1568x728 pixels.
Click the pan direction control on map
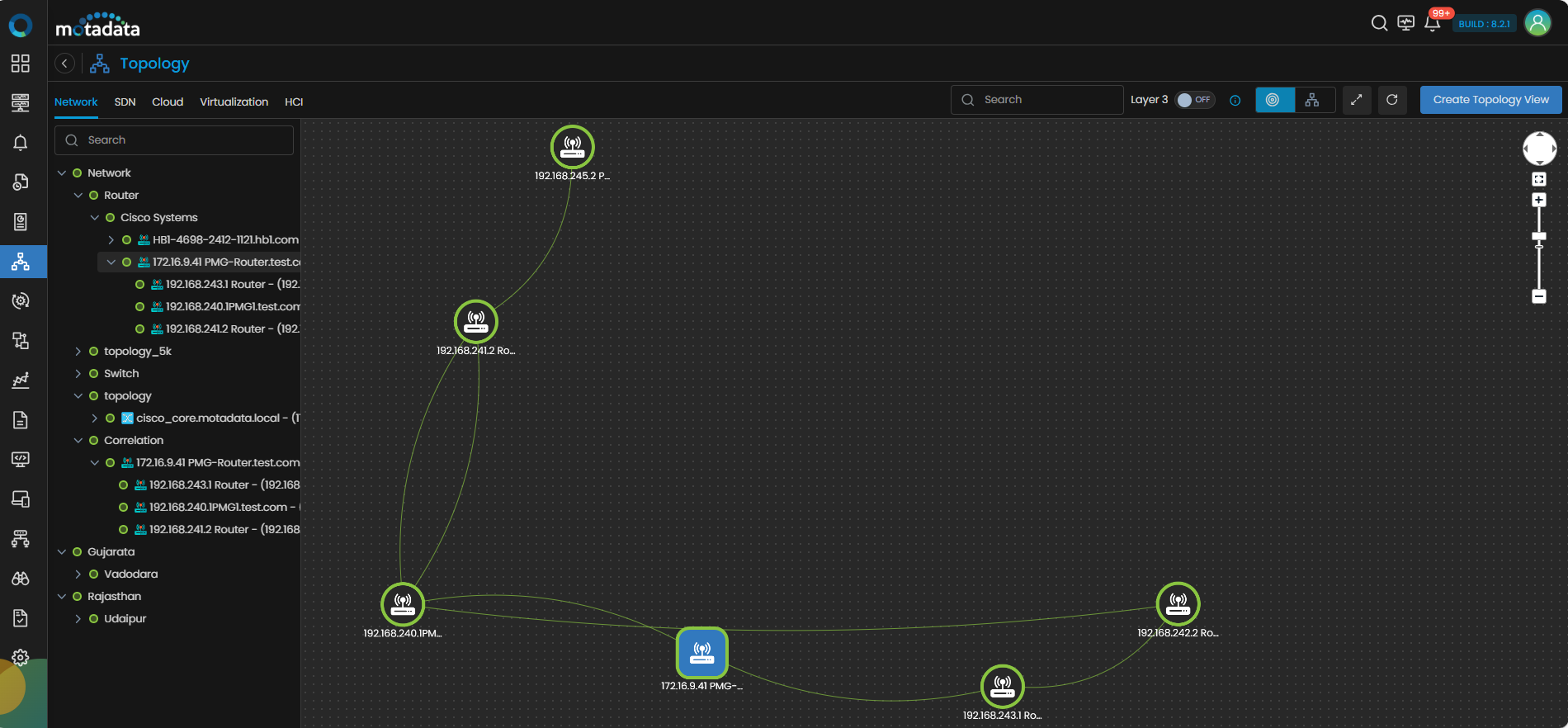click(x=1540, y=149)
